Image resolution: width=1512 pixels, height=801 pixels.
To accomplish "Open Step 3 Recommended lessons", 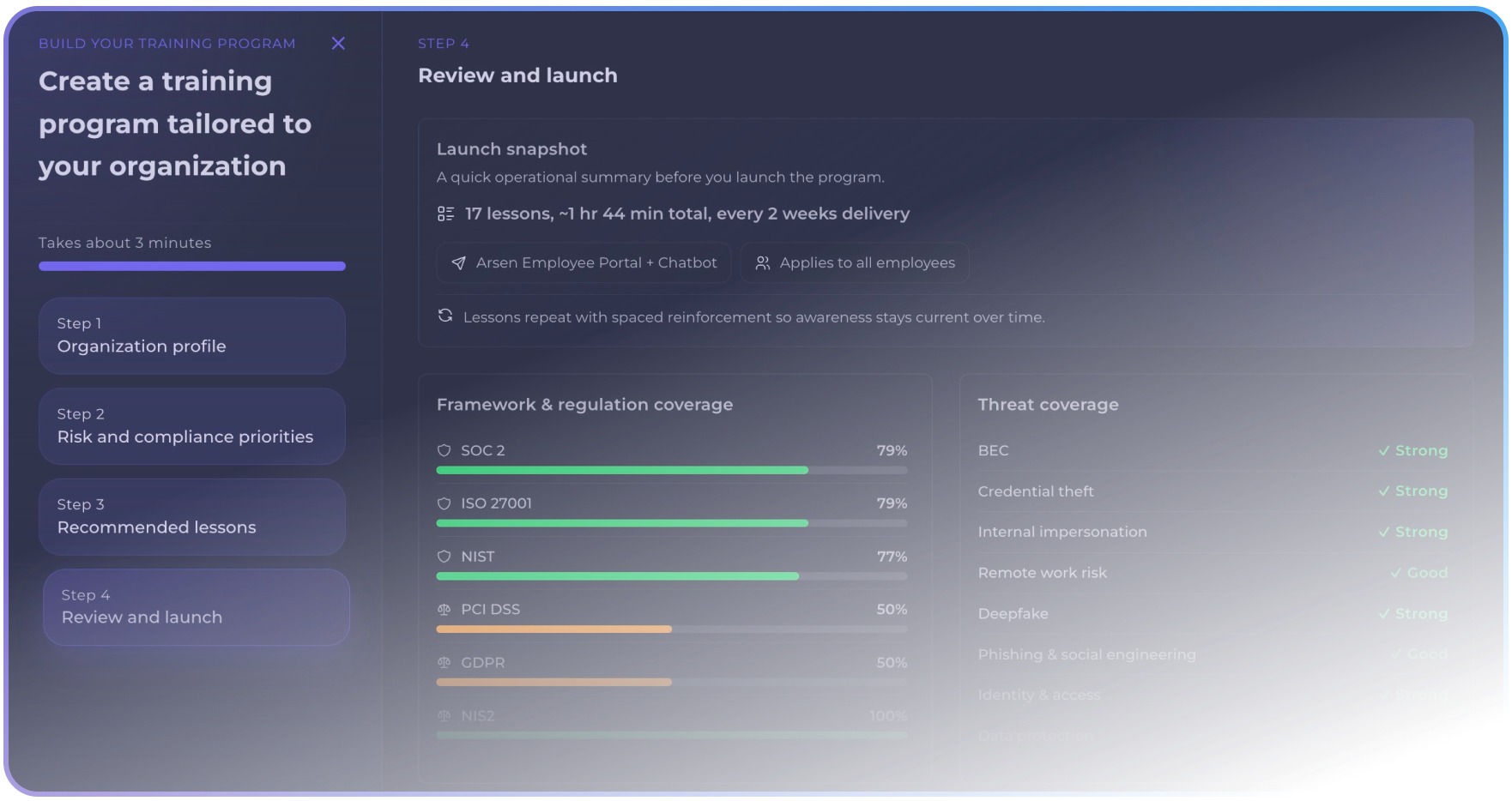I will point(192,516).
